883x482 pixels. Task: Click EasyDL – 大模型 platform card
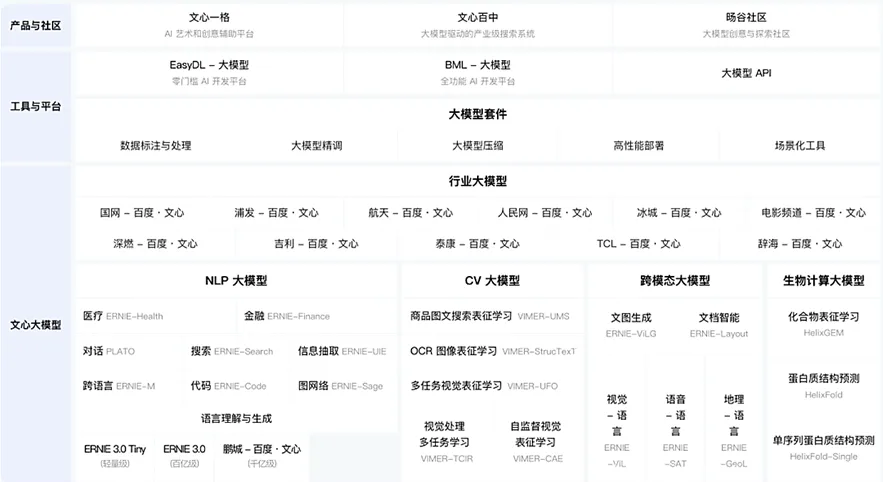click(209, 73)
